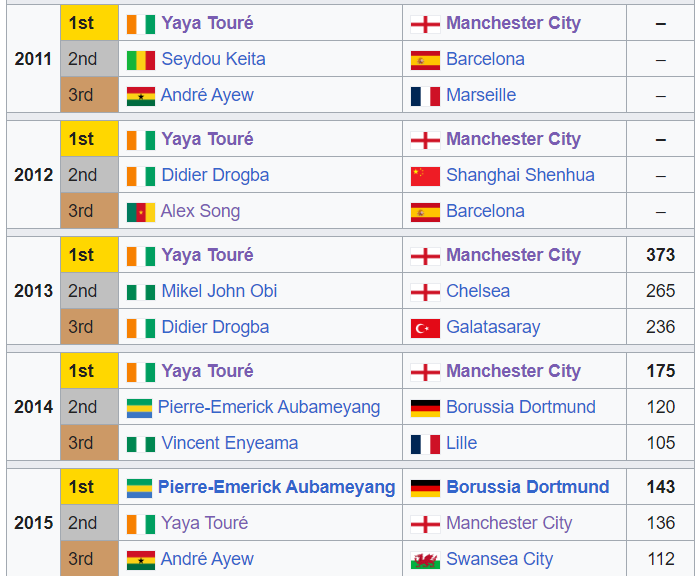The height and width of the screenshot is (576, 697).
Task: Open Seydou Keita player link
Action: point(213,59)
